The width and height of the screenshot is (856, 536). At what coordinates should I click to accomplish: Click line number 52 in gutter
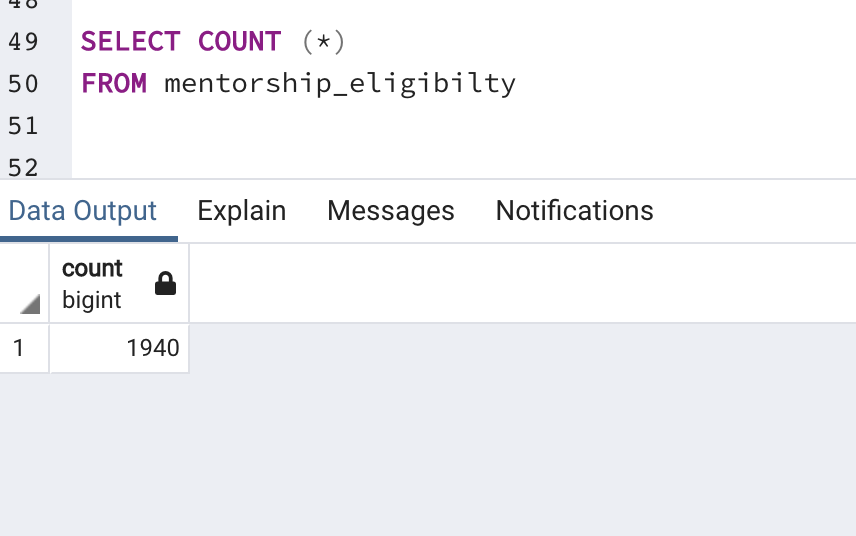[23, 168]
